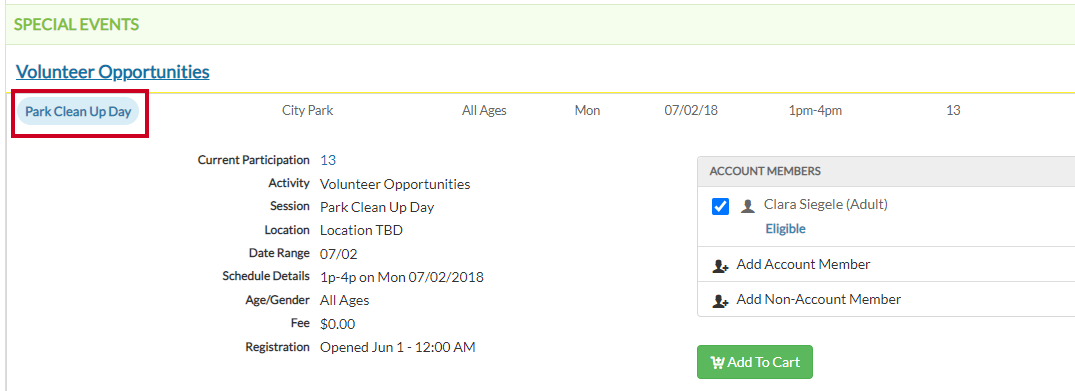Click the Location TBD value

(361, 230)
